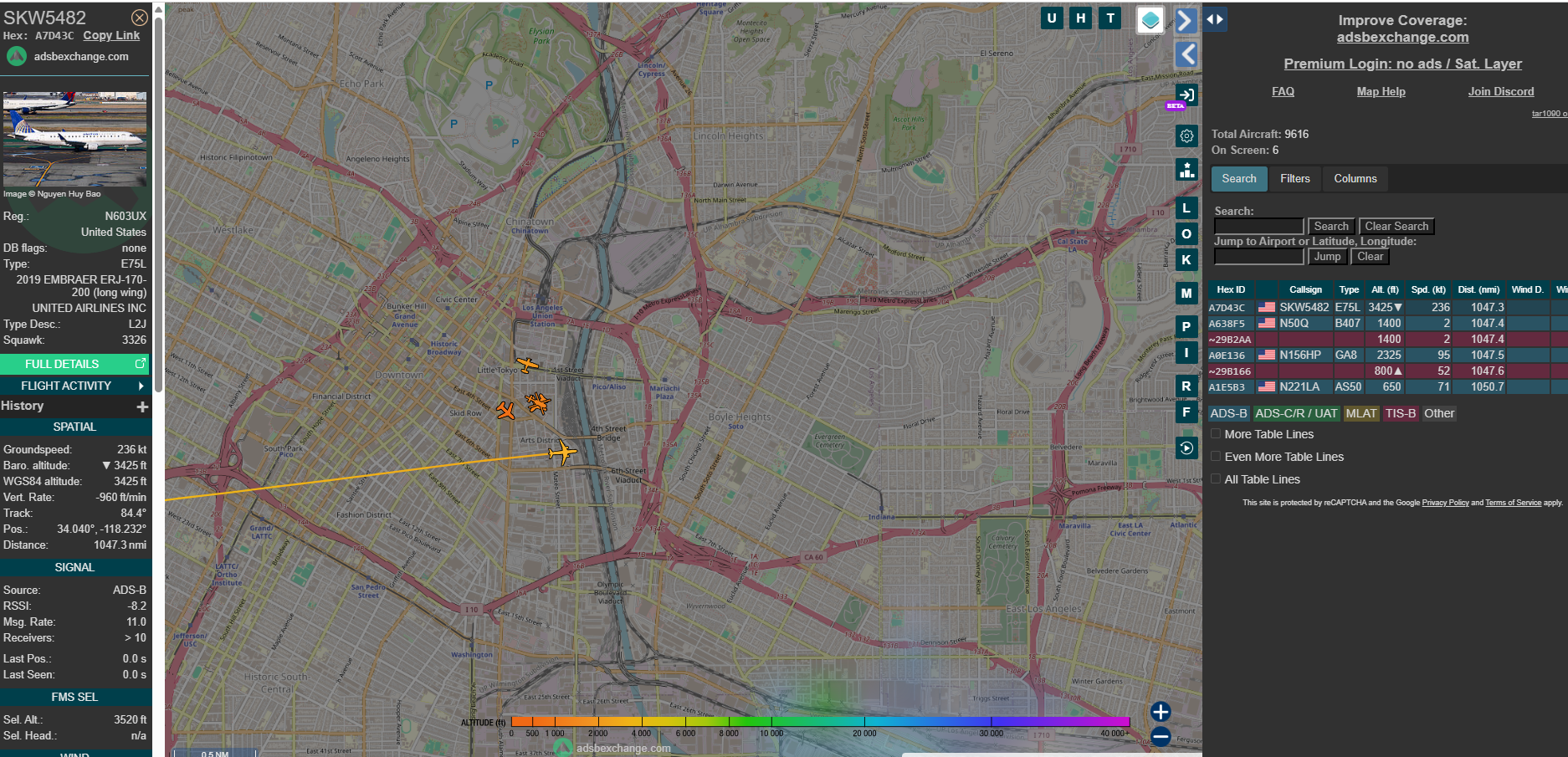
Task: Toggle the L map option
Action: pyautogui.click(x=1186, y=208)
